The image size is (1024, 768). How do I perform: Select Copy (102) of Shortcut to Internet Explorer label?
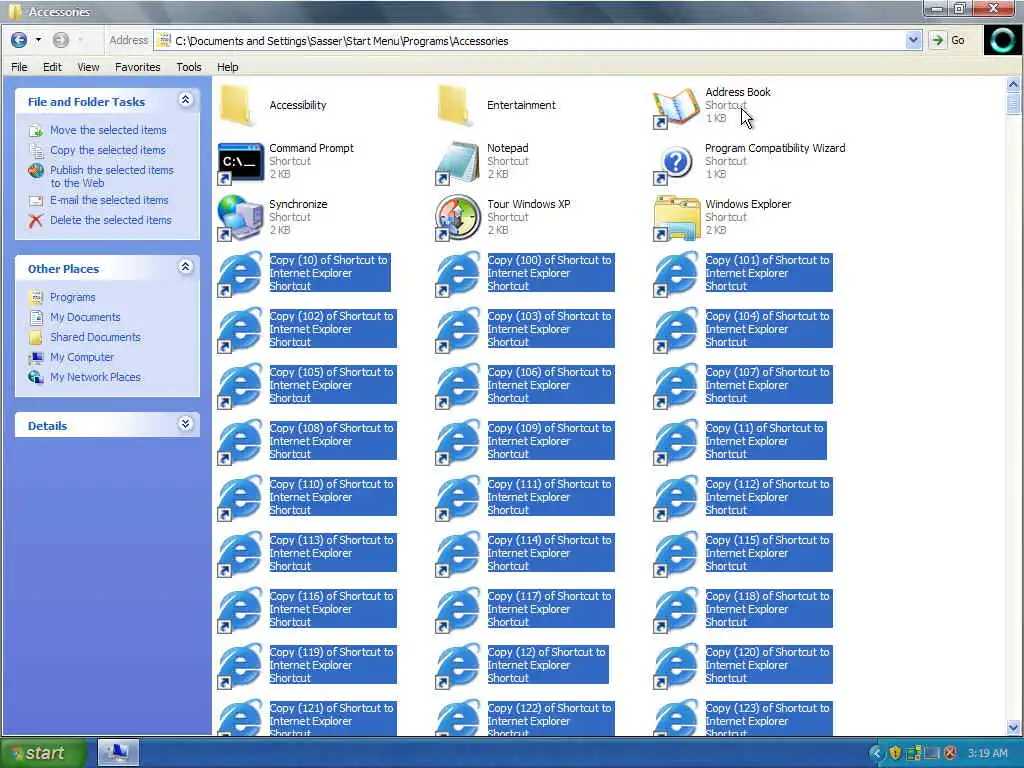333,329
